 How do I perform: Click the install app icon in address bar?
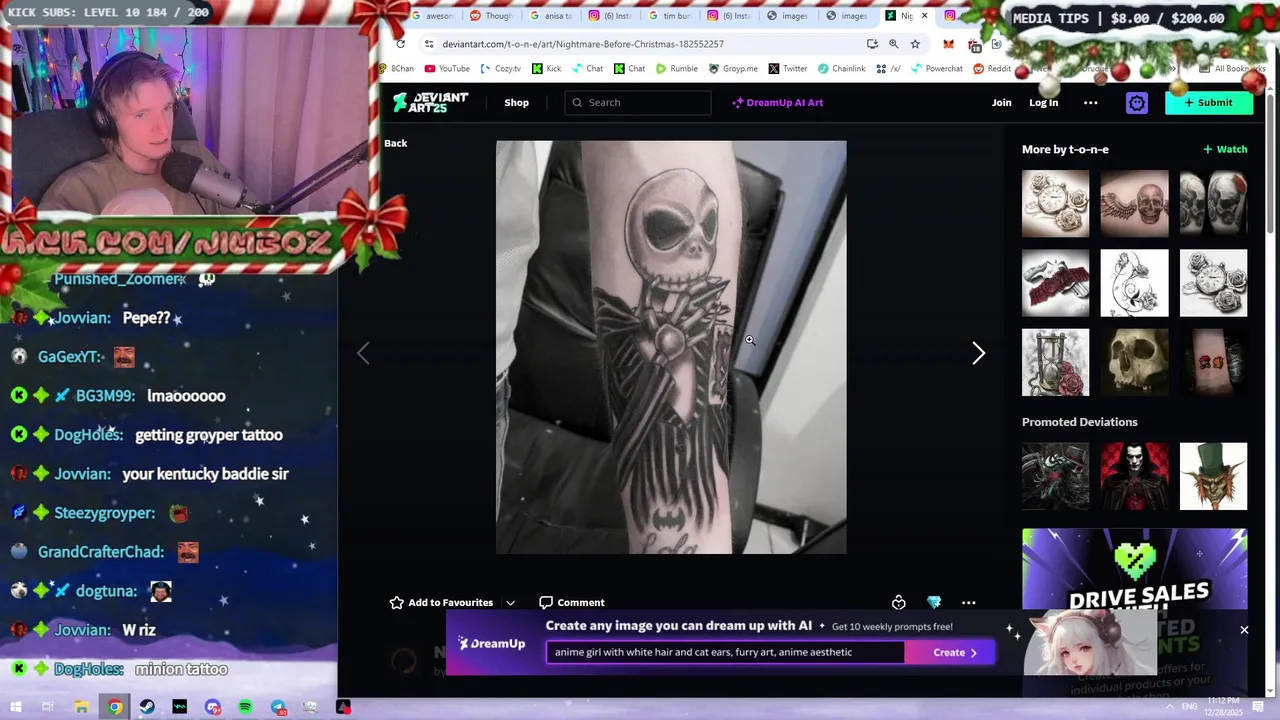(x=872, y=44)
